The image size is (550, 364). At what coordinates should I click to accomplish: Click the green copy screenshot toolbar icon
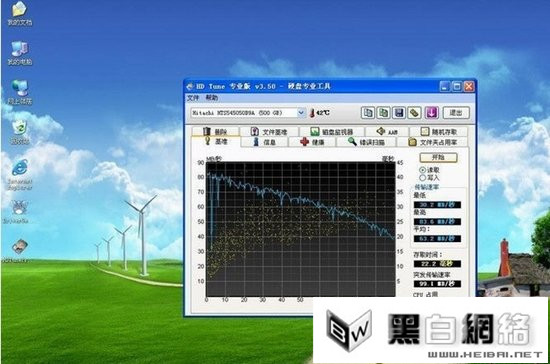[383, 113]
